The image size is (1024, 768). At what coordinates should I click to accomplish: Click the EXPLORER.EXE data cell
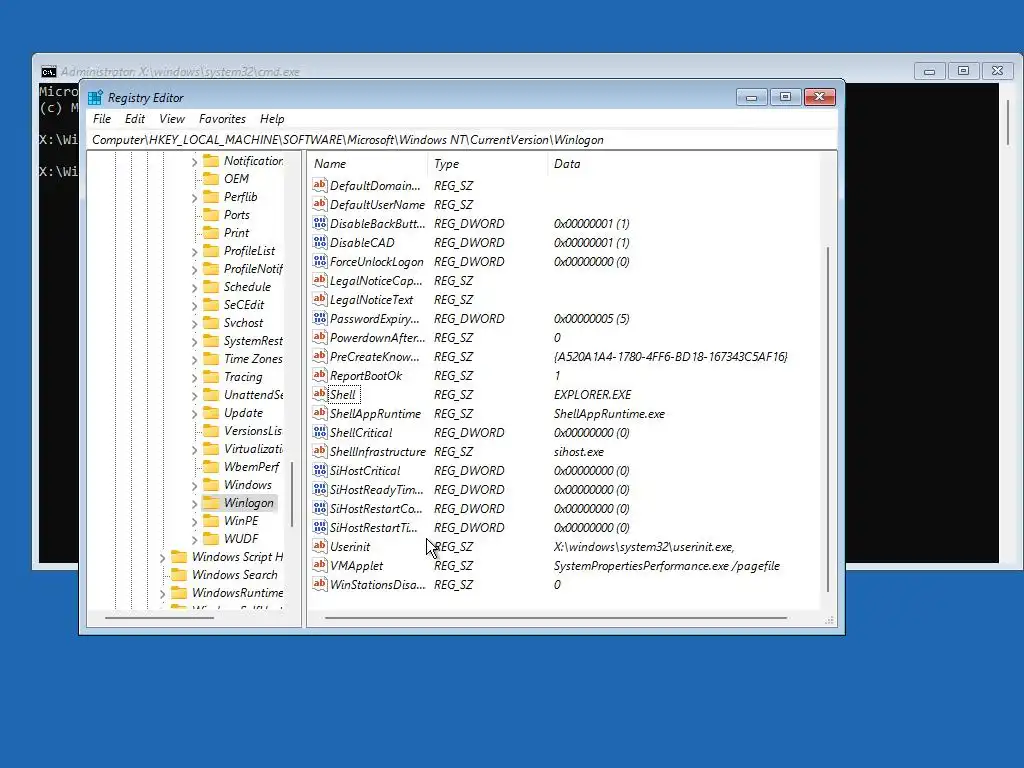(x=592, y=394)
